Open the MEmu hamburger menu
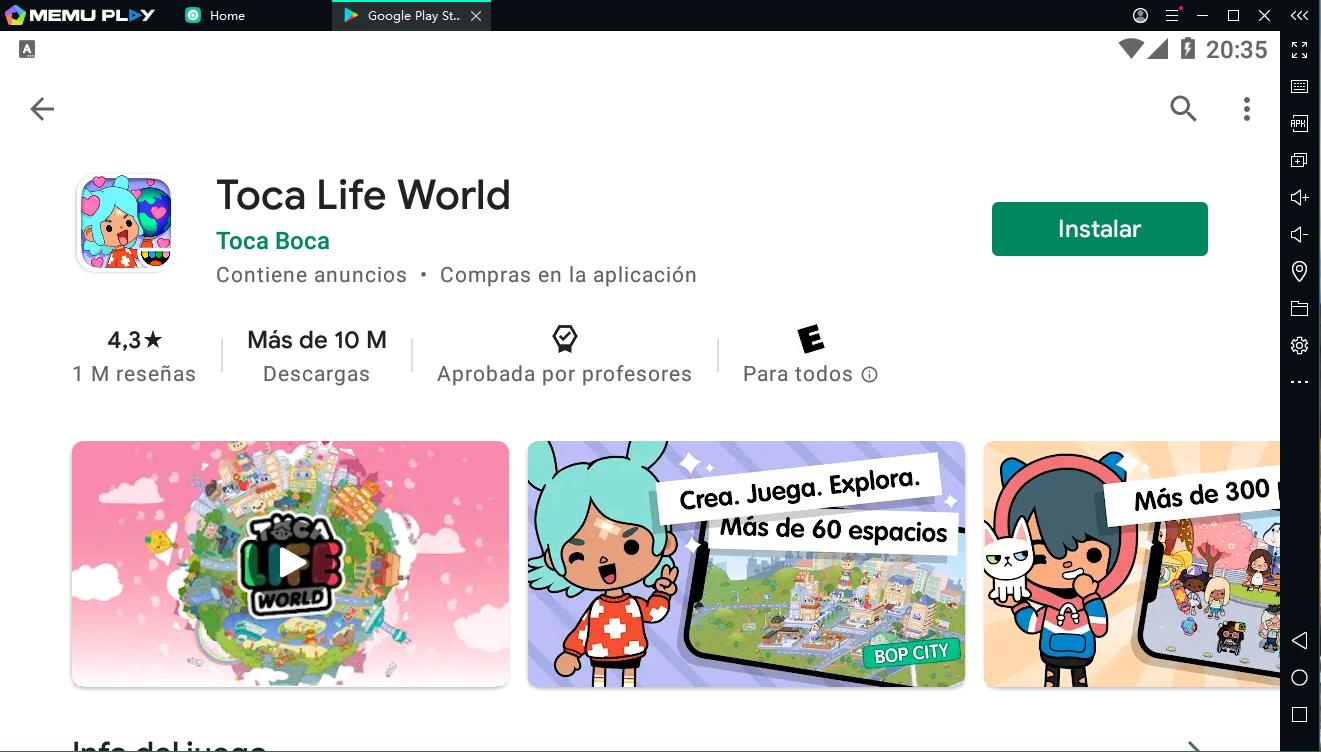 1172,15
